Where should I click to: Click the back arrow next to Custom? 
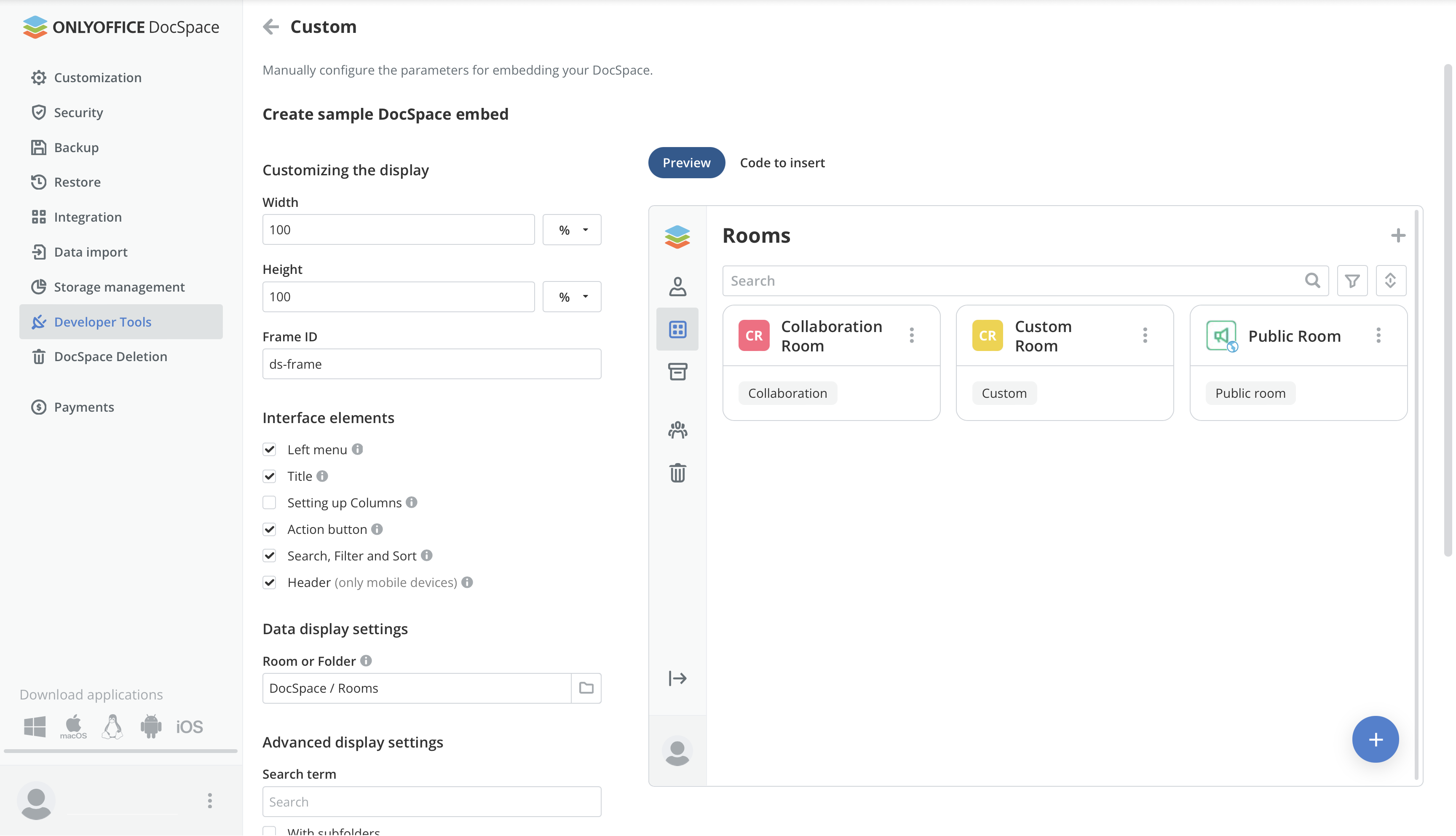(270, 27)
